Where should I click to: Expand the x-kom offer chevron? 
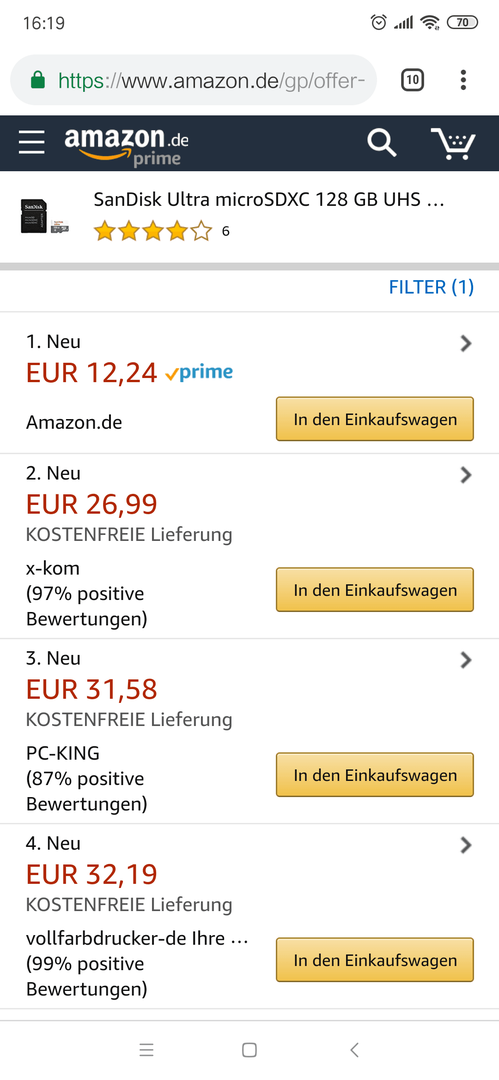point(467,475)
